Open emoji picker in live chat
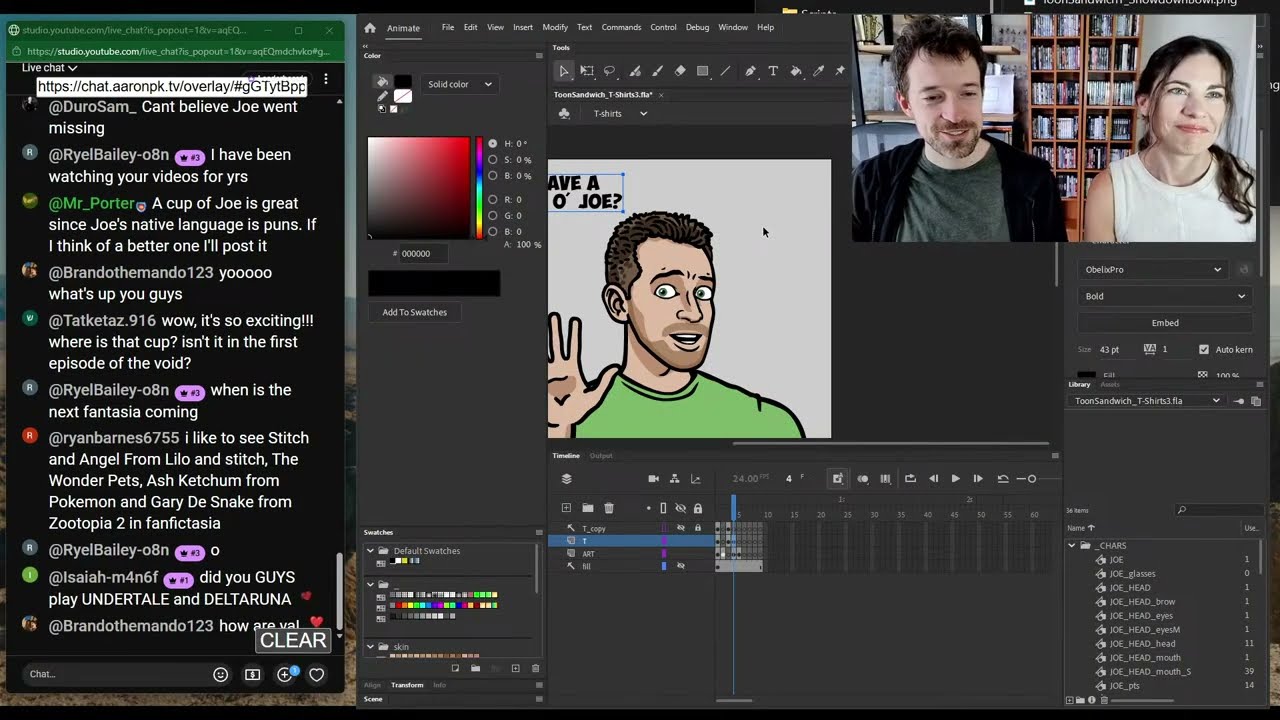 (x=220, y=674)
